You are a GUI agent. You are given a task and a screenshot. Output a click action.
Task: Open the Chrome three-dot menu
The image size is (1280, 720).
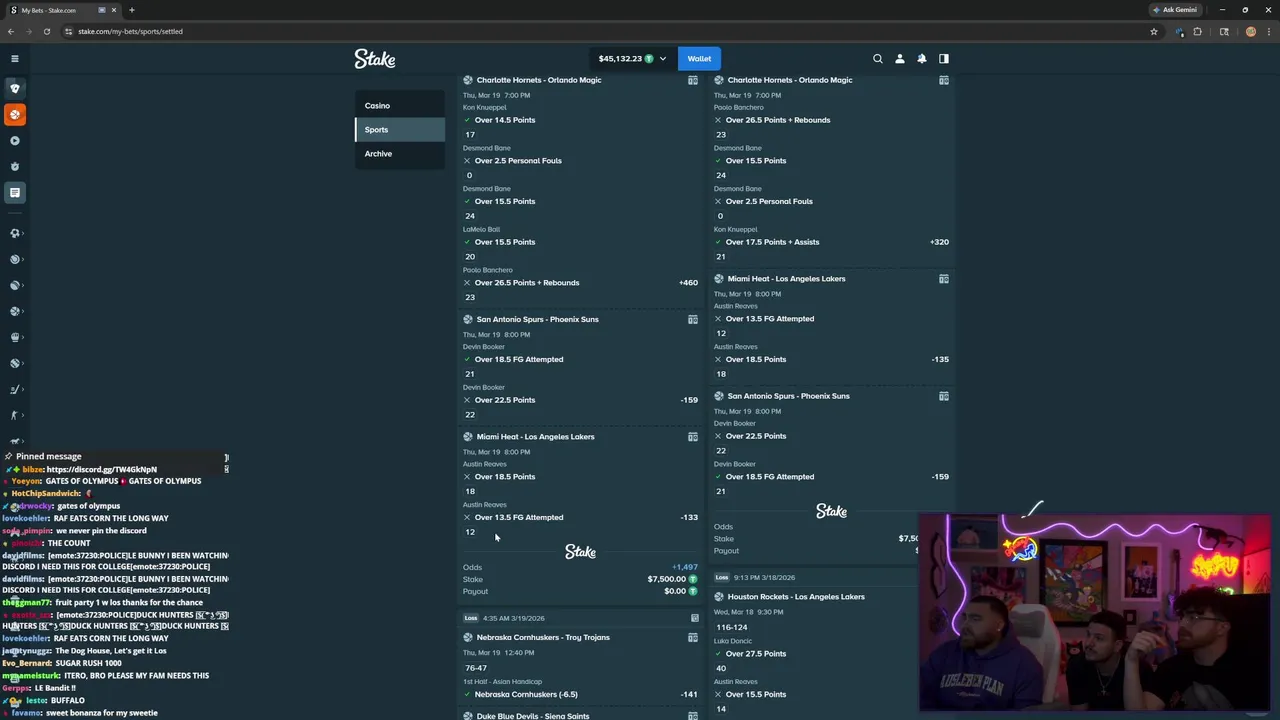(x=1268, y=31)
